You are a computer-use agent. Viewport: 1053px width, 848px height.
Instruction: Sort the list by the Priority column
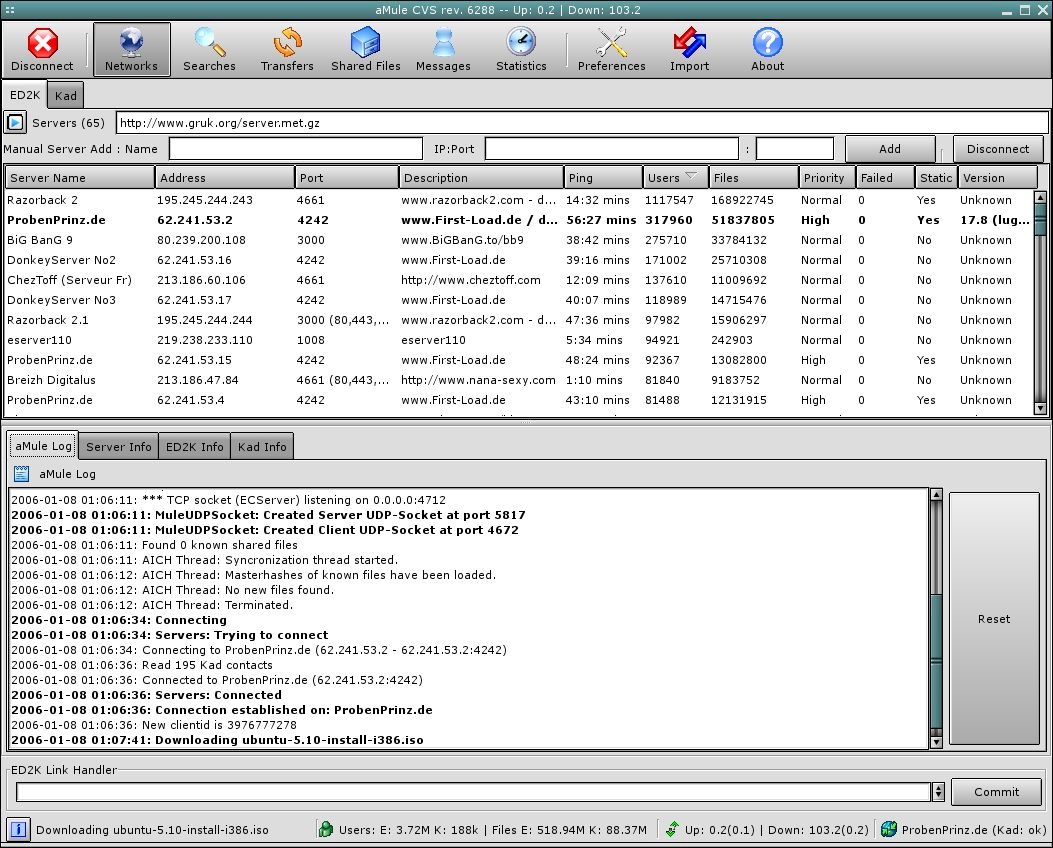826,178
